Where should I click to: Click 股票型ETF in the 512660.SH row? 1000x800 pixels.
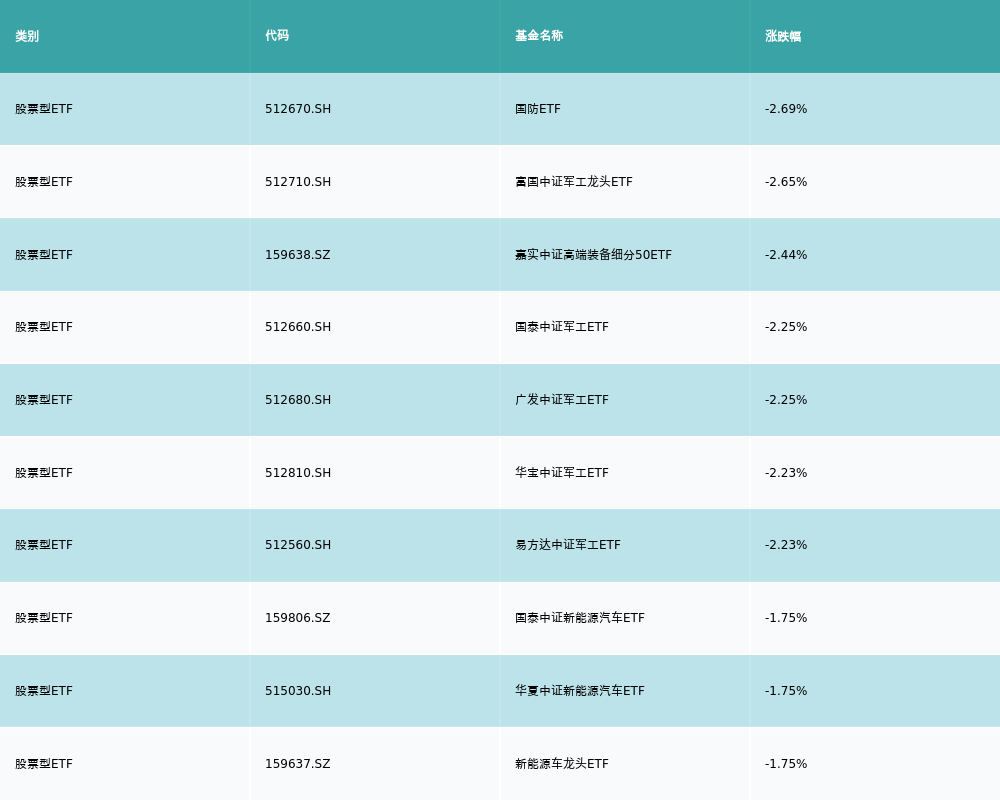[44, 327]
